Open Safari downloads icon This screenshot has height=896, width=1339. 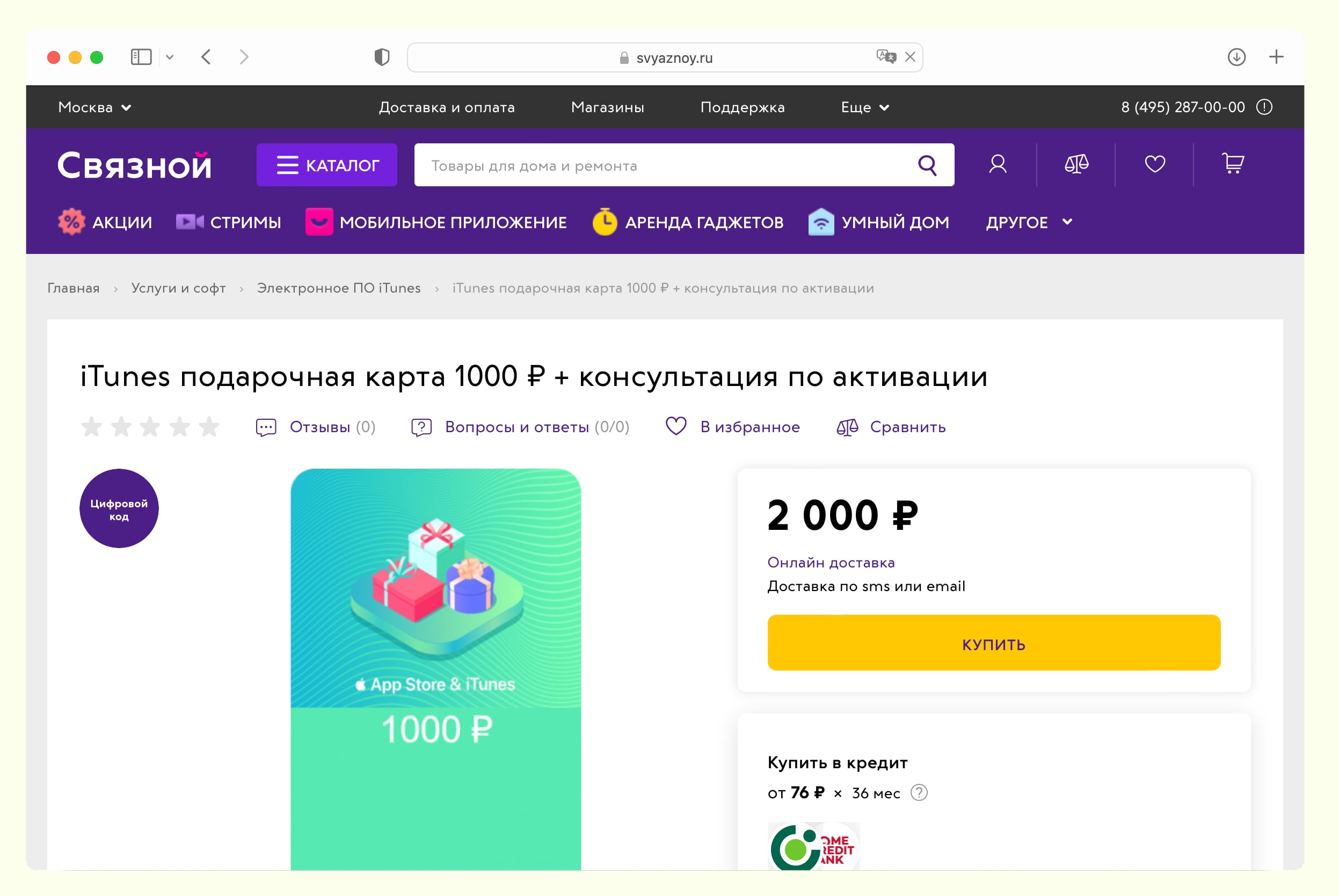[1236, 57]
